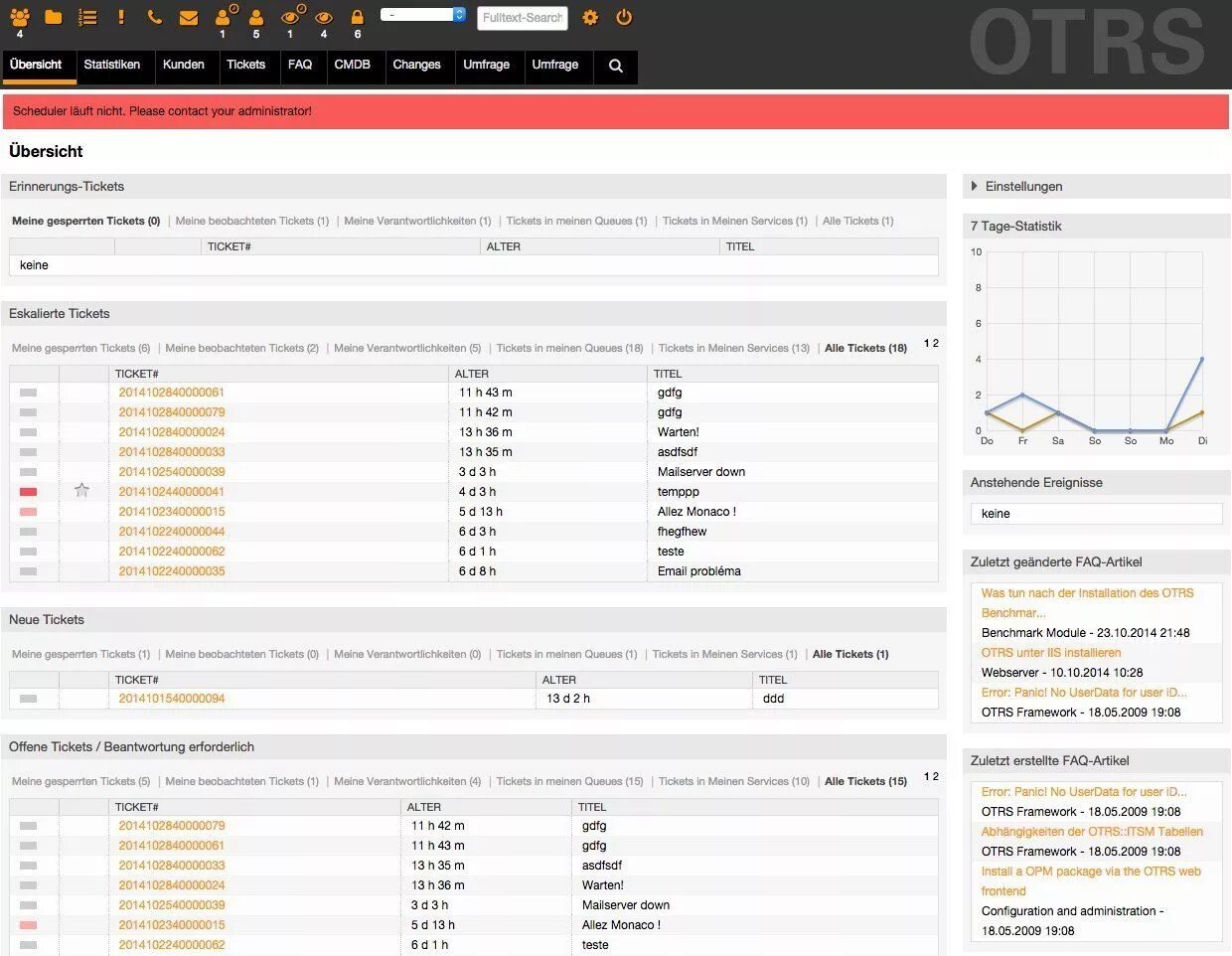Select Alle Tickets (1) in Erinnerungs-Tickets
Screen dimensions: 1232x956
[x=857, y=221]
